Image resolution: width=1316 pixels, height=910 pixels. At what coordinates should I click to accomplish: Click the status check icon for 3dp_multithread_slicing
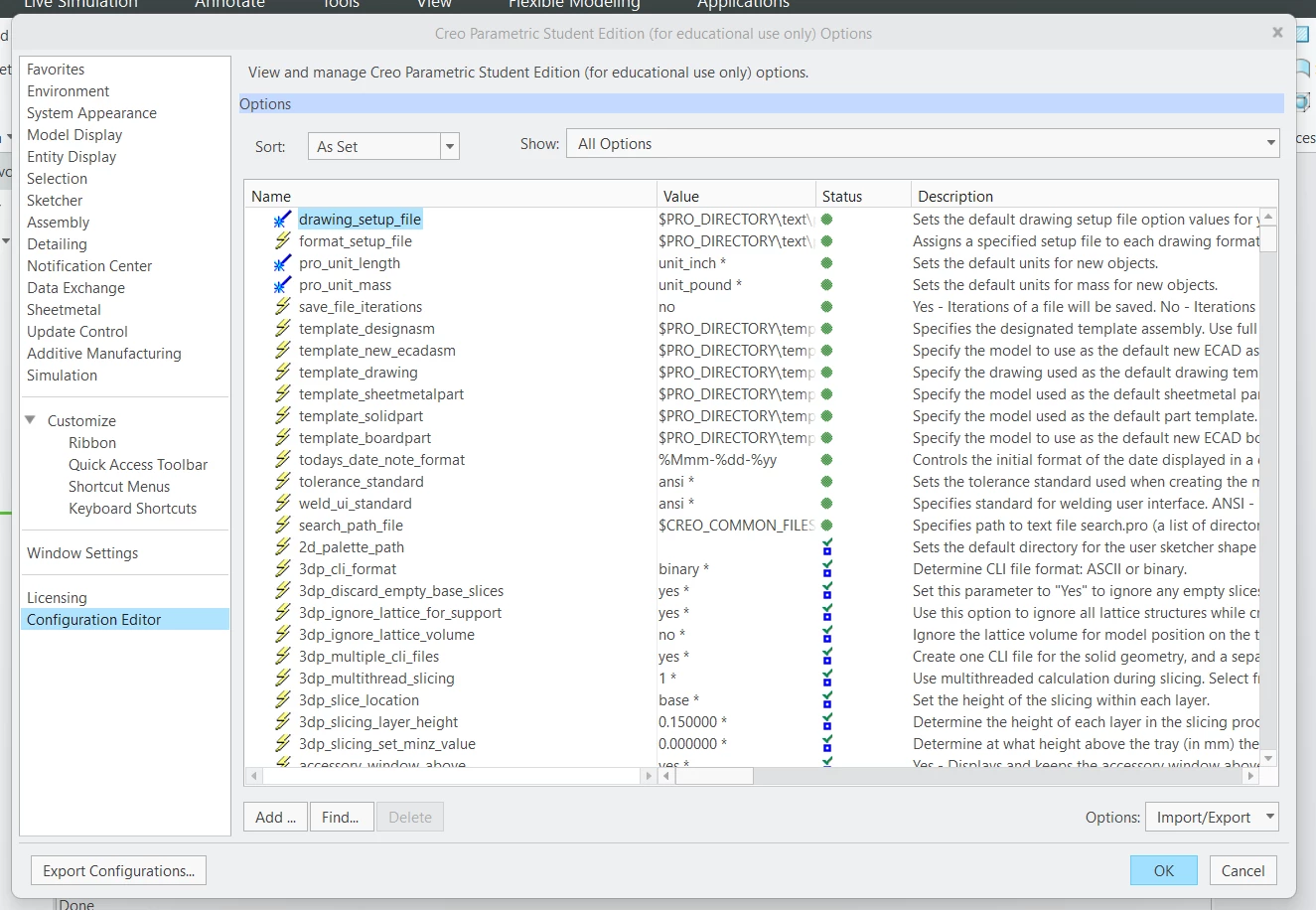[827, 679]
